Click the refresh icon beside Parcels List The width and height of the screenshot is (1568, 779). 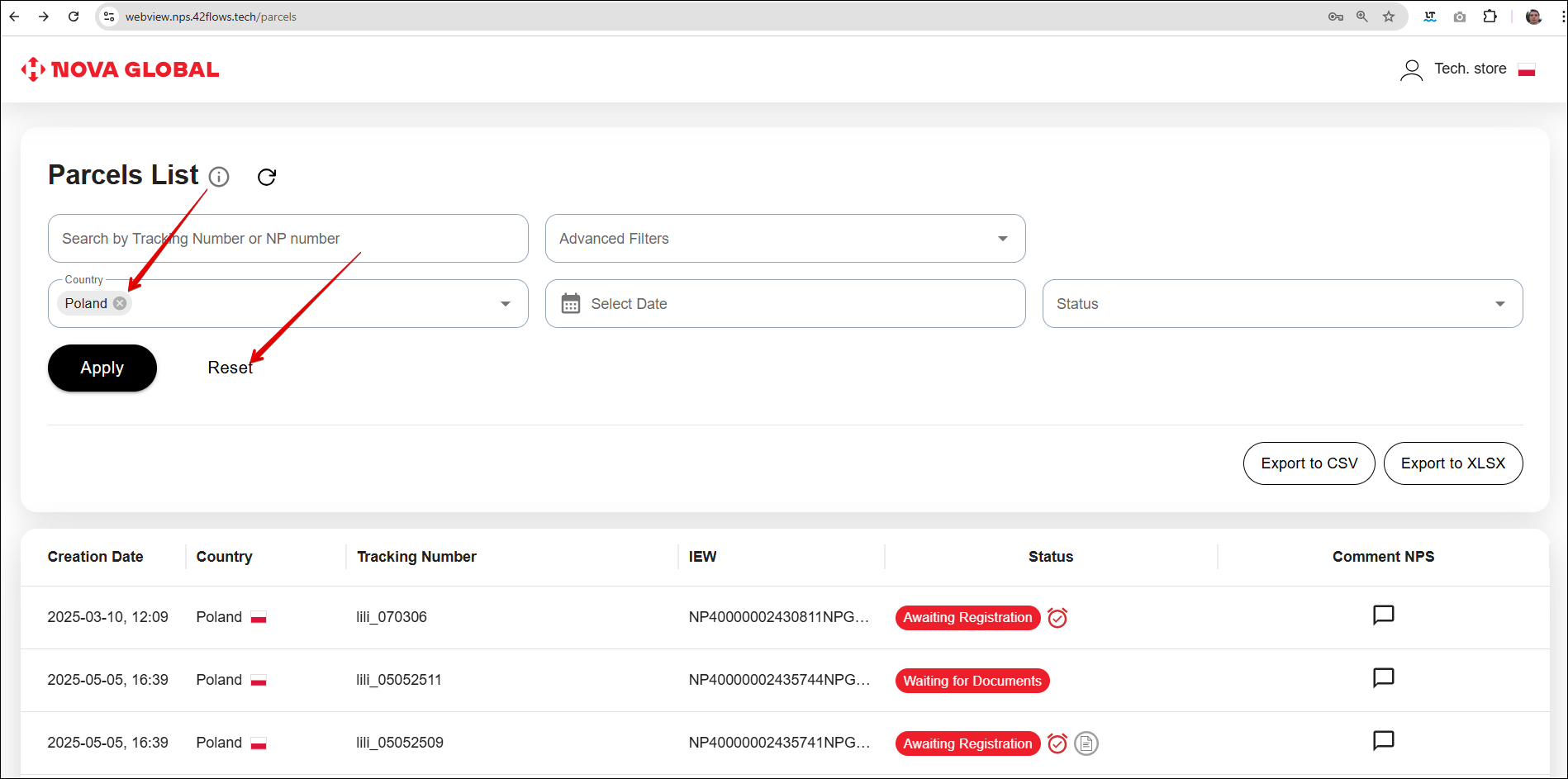[x=266, y=177]
